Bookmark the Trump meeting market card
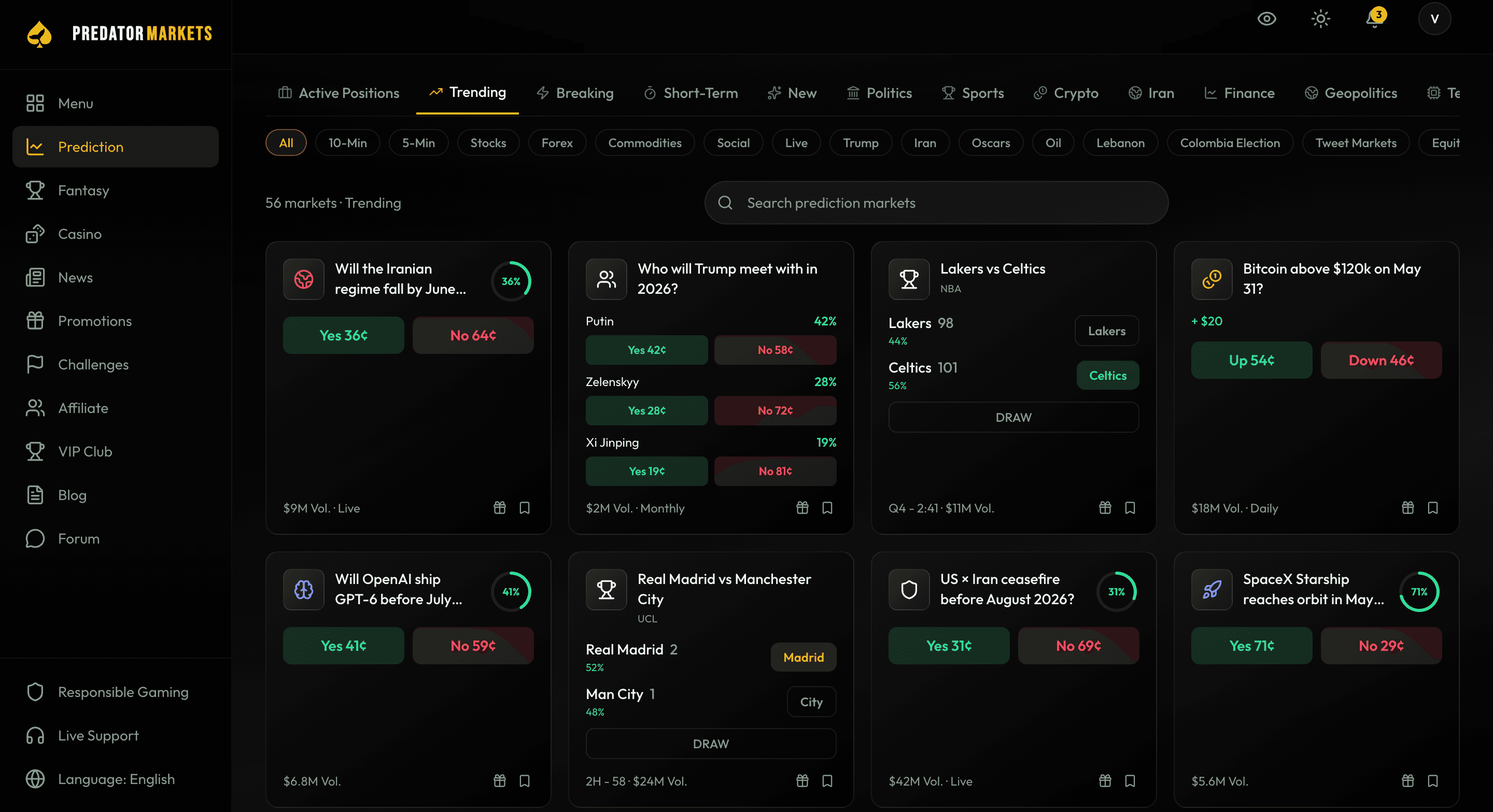This screenshot has width=1493, height=812. (x=827, y=507)
